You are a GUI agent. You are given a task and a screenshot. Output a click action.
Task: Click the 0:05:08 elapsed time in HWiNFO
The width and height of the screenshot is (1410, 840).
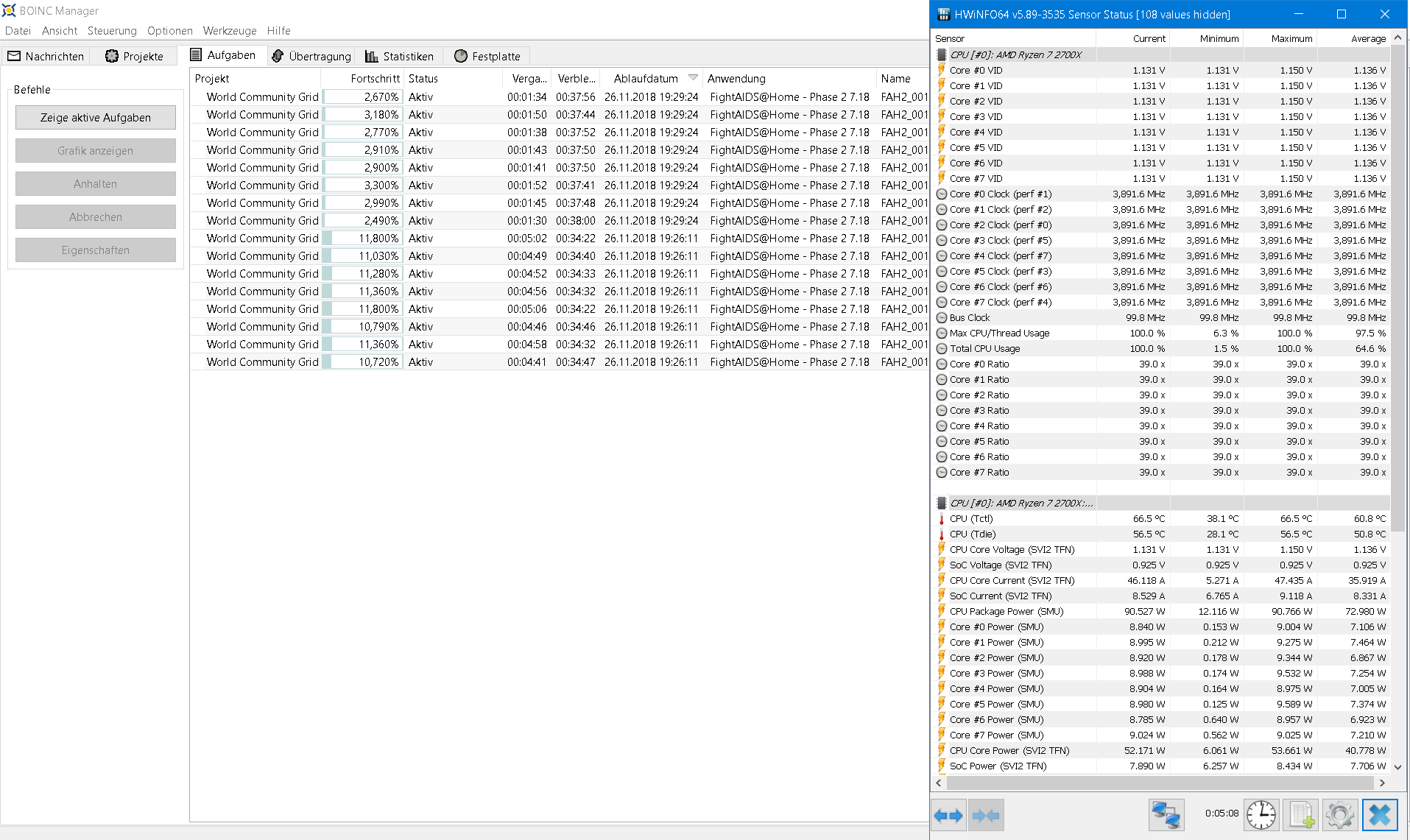tap(1222, 813)
